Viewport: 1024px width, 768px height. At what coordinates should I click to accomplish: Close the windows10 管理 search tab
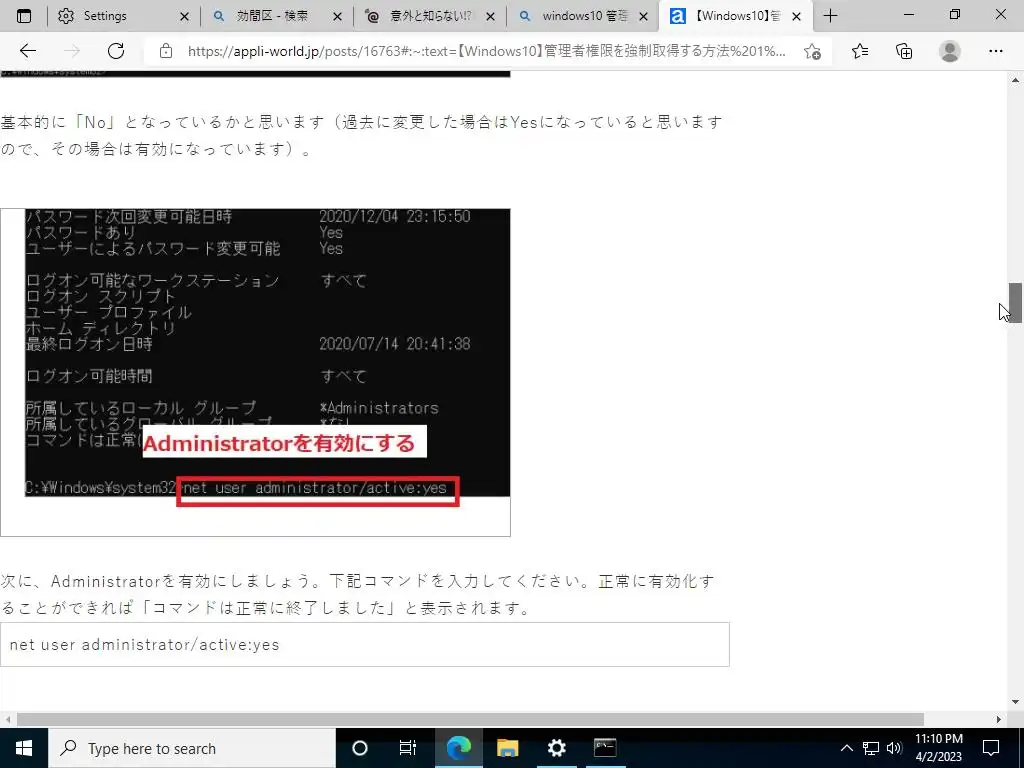643,16
